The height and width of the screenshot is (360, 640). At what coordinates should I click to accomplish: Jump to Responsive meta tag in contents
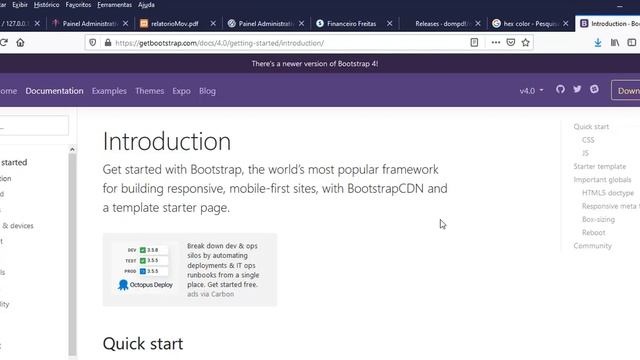coord(611,206)
